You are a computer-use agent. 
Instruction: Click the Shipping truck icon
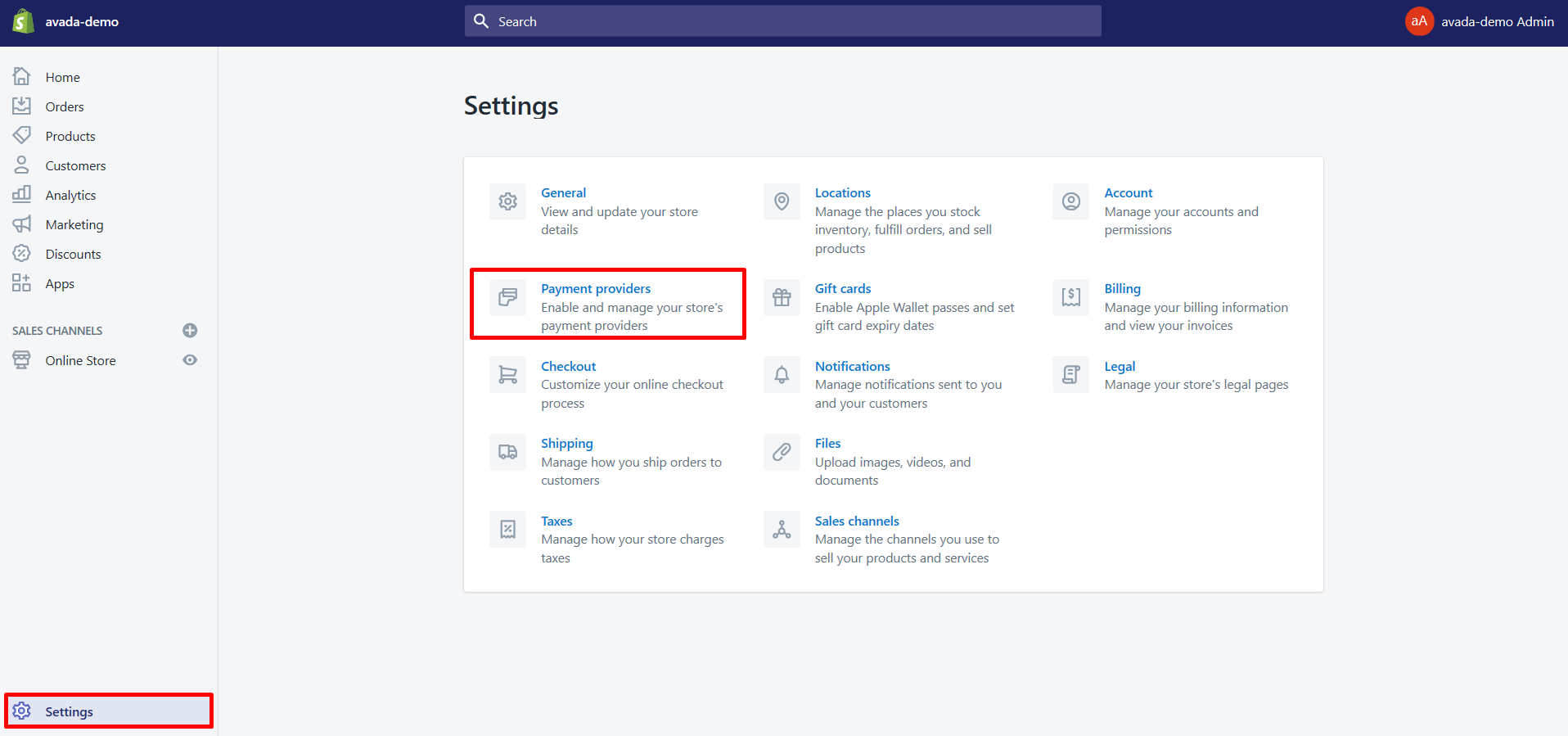tap(507, 452)
